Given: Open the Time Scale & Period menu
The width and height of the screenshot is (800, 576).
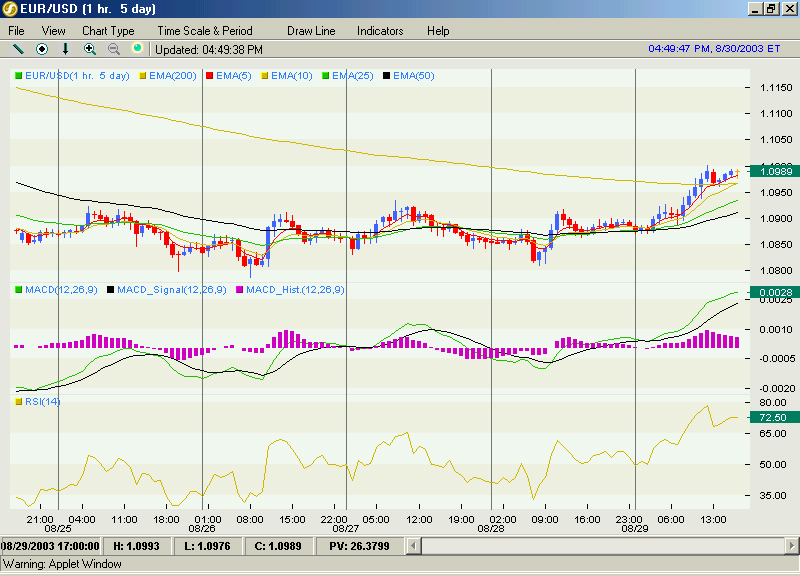Looking at the screenshot, I should [205, 31].
